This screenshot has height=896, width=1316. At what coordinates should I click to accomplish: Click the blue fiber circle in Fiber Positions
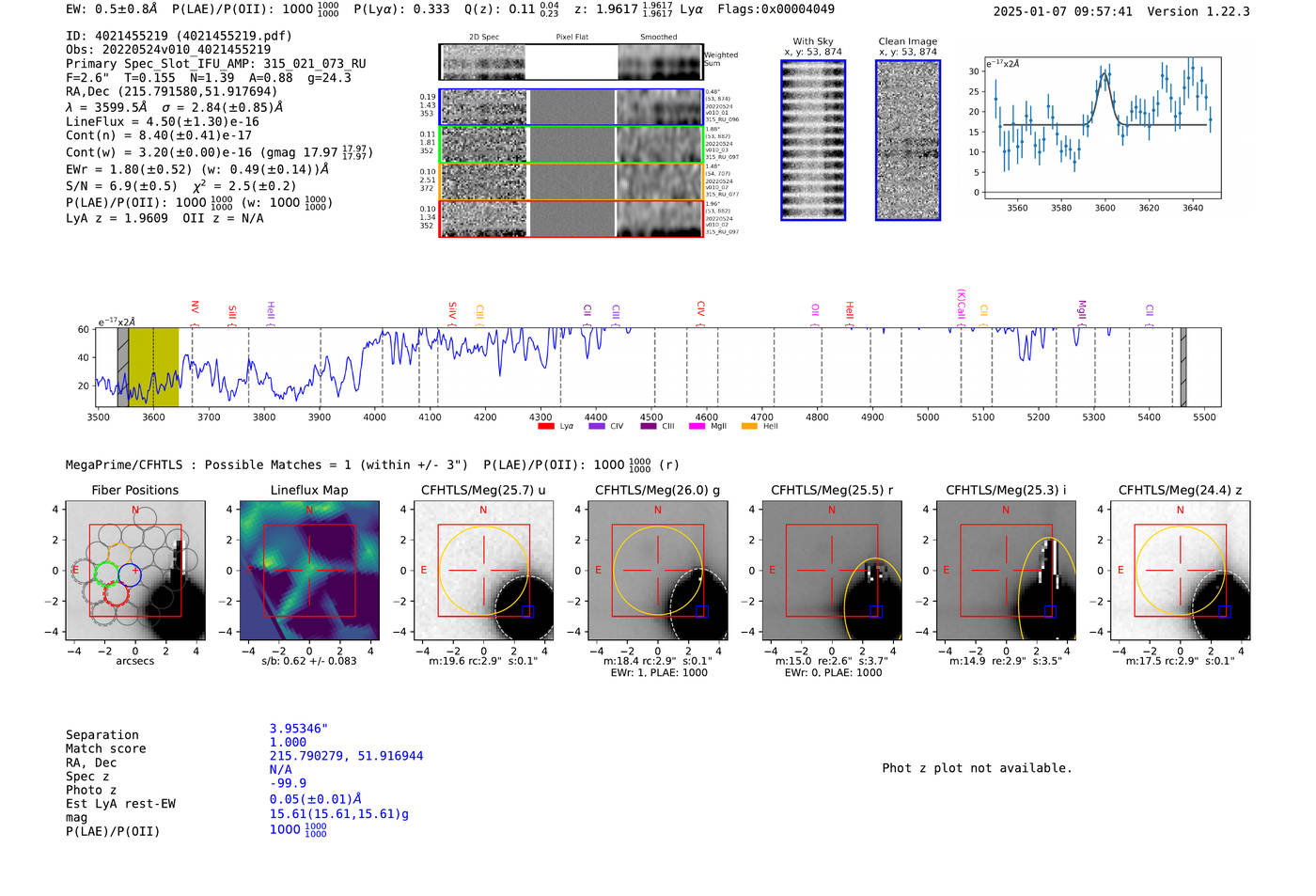point(130,574)
